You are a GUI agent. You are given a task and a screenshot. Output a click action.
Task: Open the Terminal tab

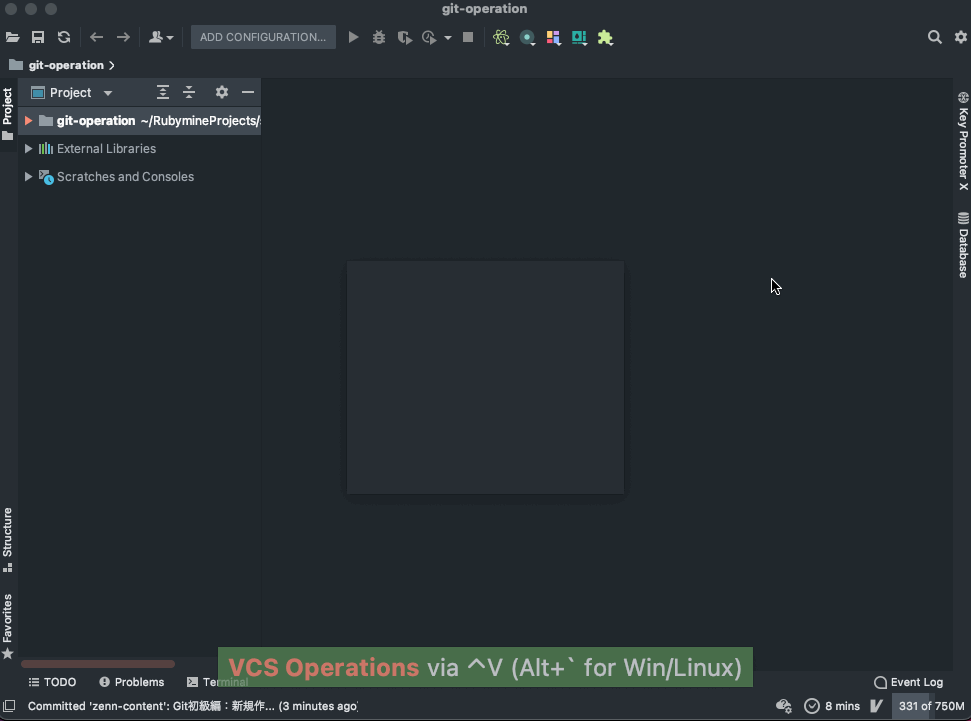tap(216, 682)
